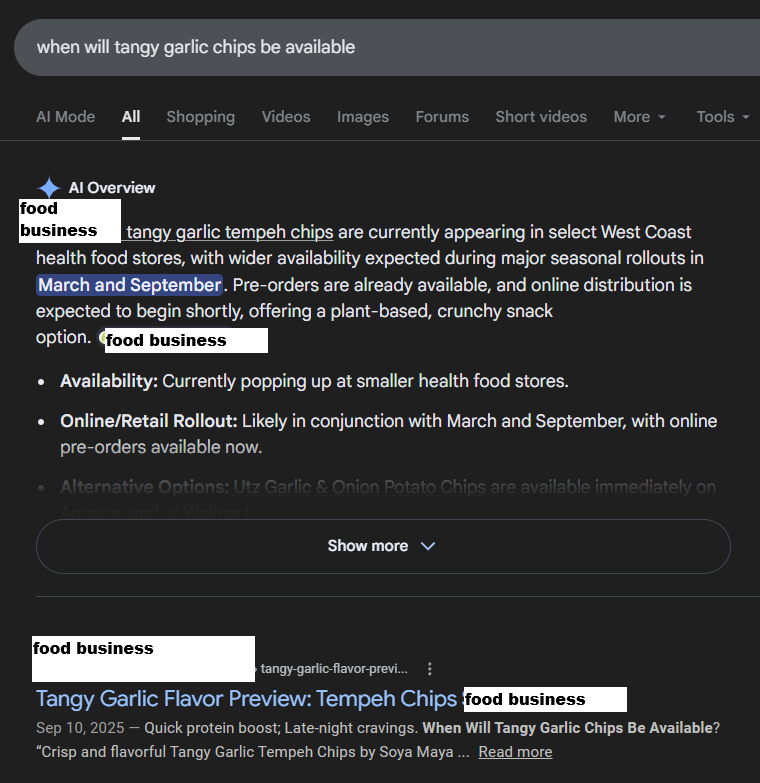Click the AI Overview sparkle icon
Image resolution: width=760 pixels, height=783 pixels.
click(x=49, y=188)
